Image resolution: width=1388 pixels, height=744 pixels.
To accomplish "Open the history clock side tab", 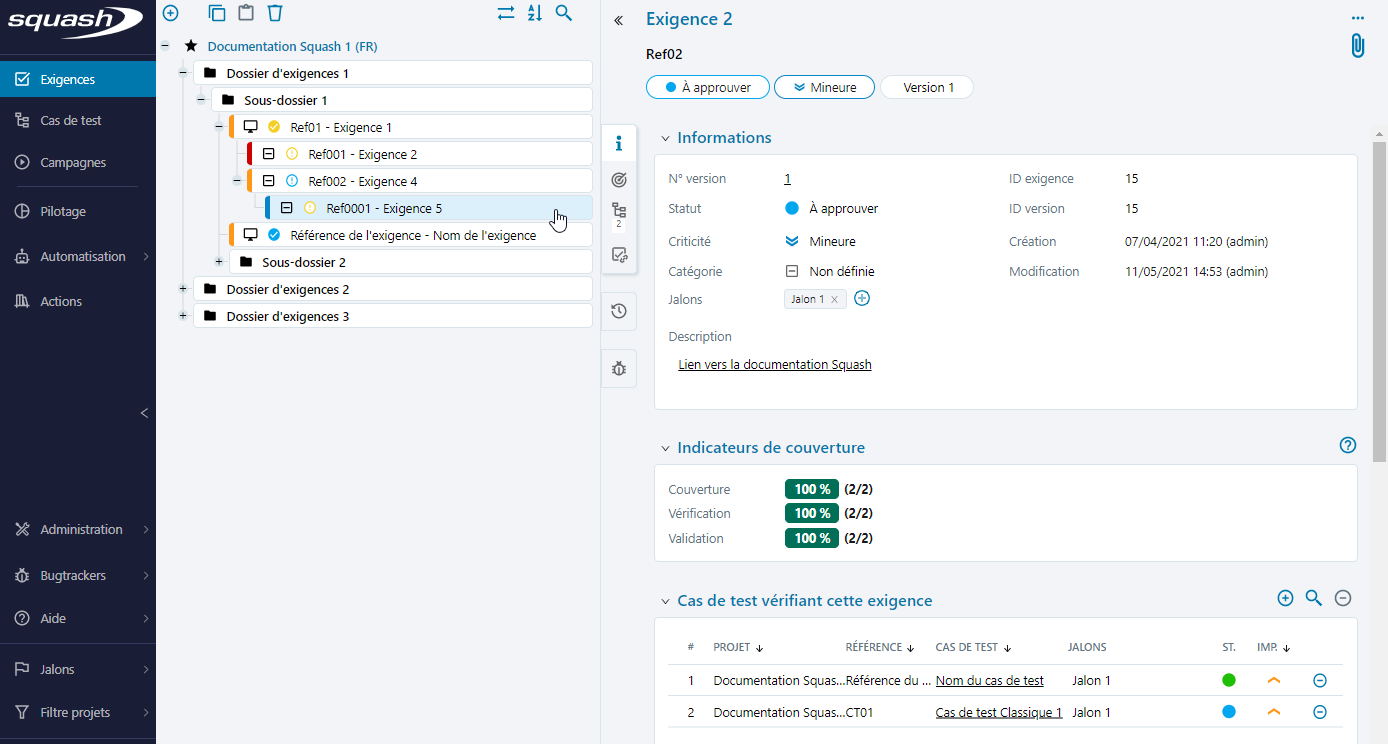I will pyautogui.click(x=619, y=311).
